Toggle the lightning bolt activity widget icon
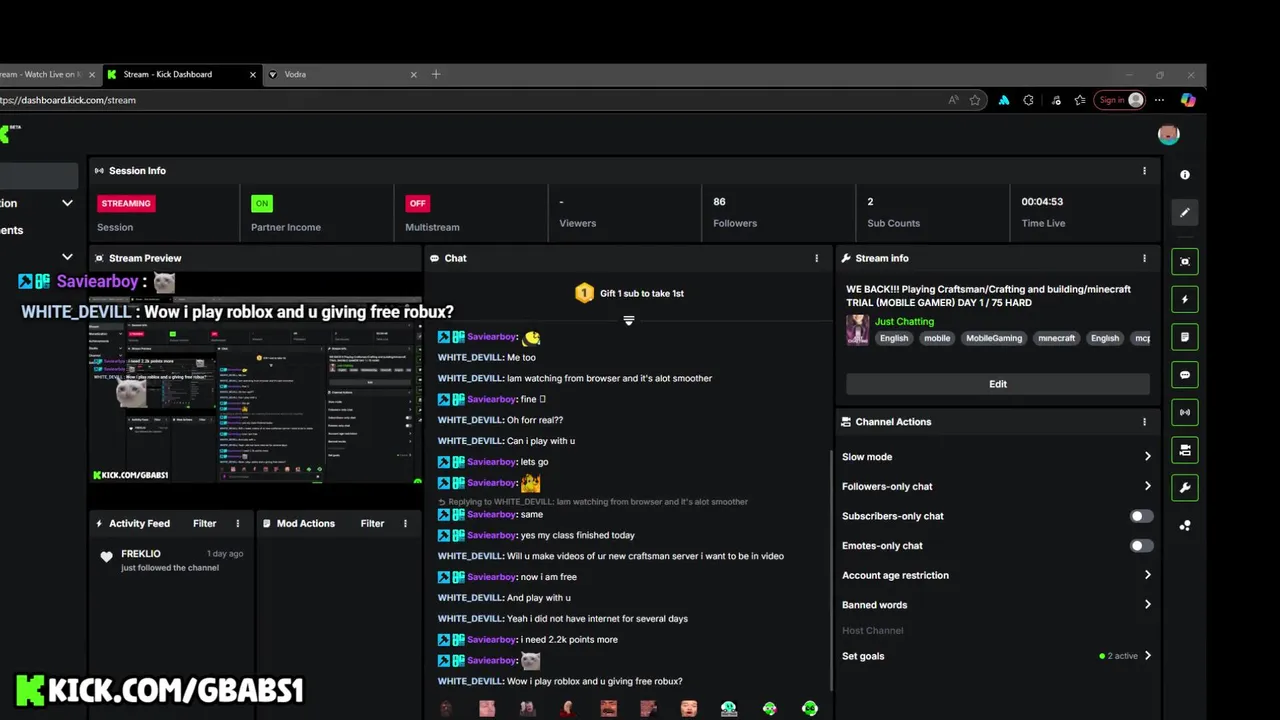The width and height of the screenshot is (1280, 720). pos(1185,299)
